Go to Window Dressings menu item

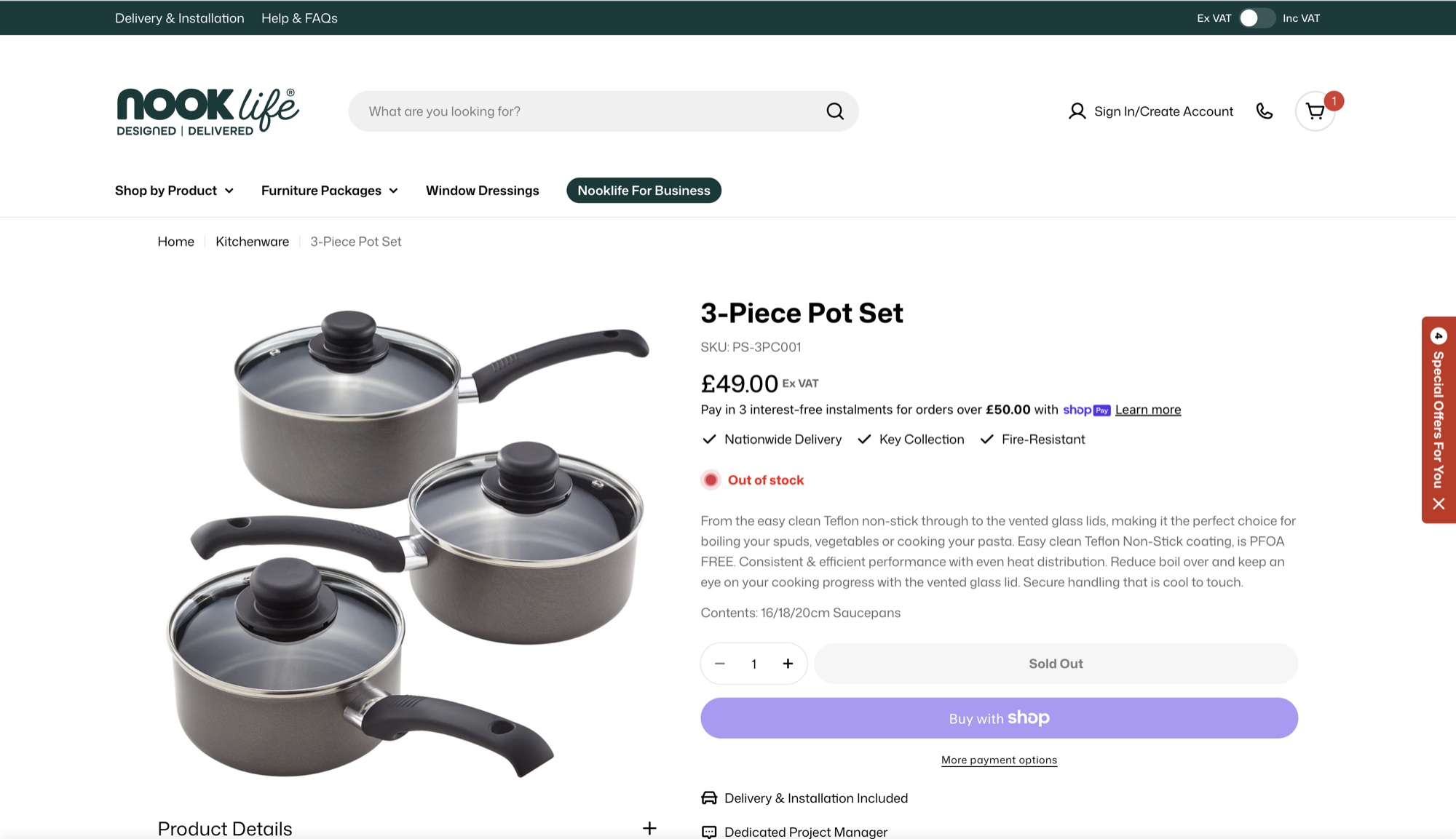click(x=482, y=191)
